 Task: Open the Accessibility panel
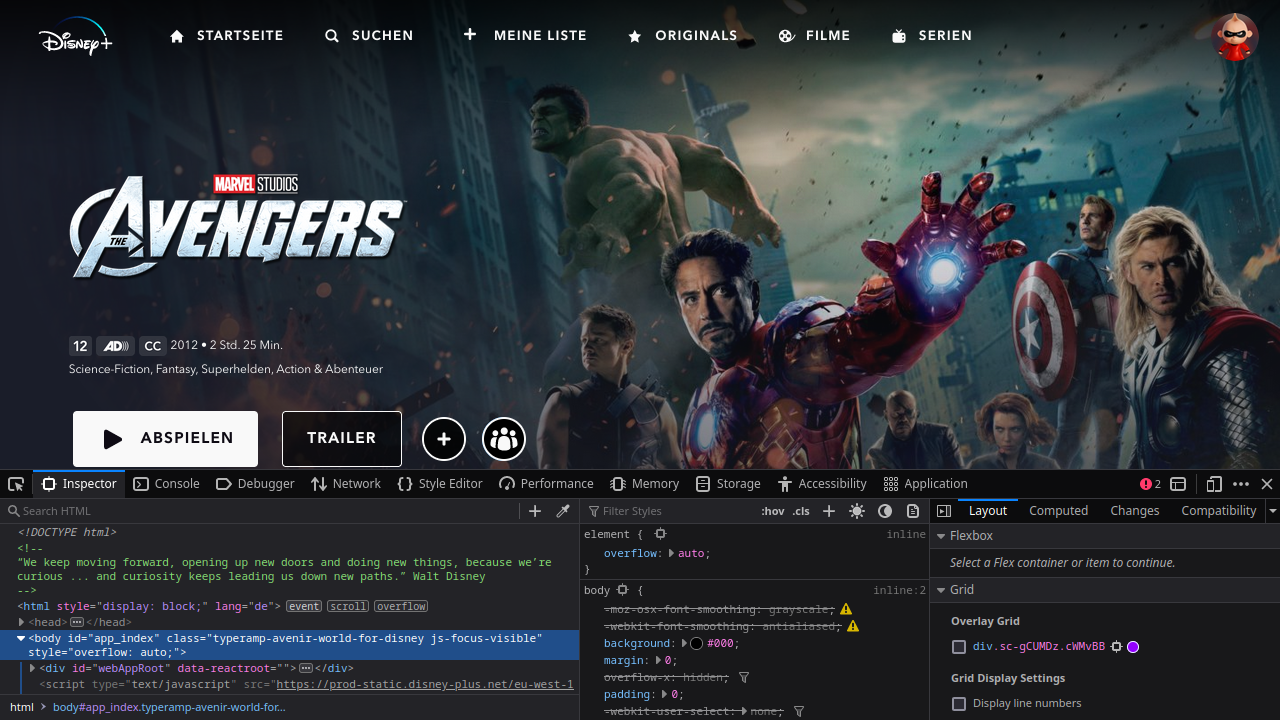(822, 484)
